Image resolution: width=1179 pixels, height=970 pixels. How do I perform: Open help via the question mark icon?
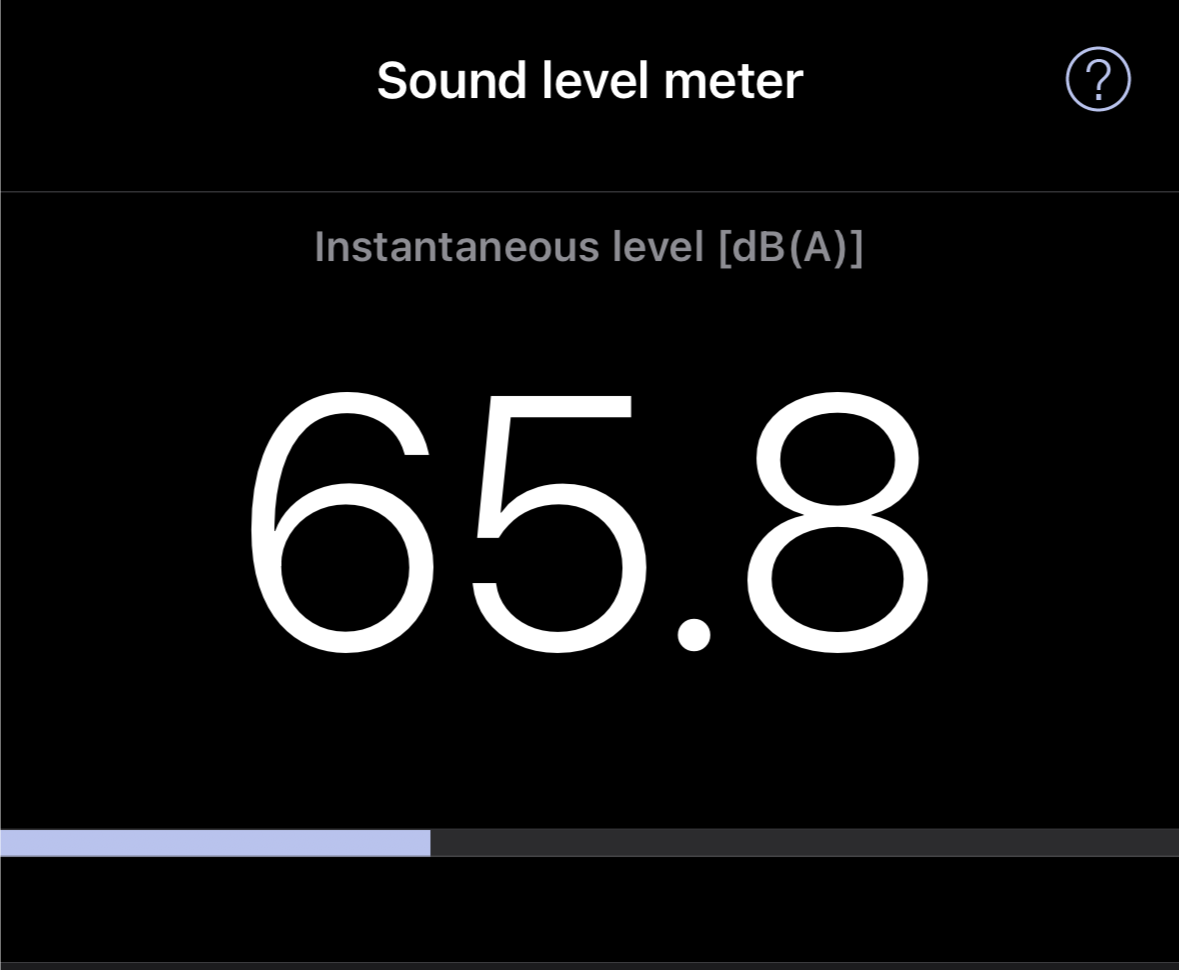1098,79
